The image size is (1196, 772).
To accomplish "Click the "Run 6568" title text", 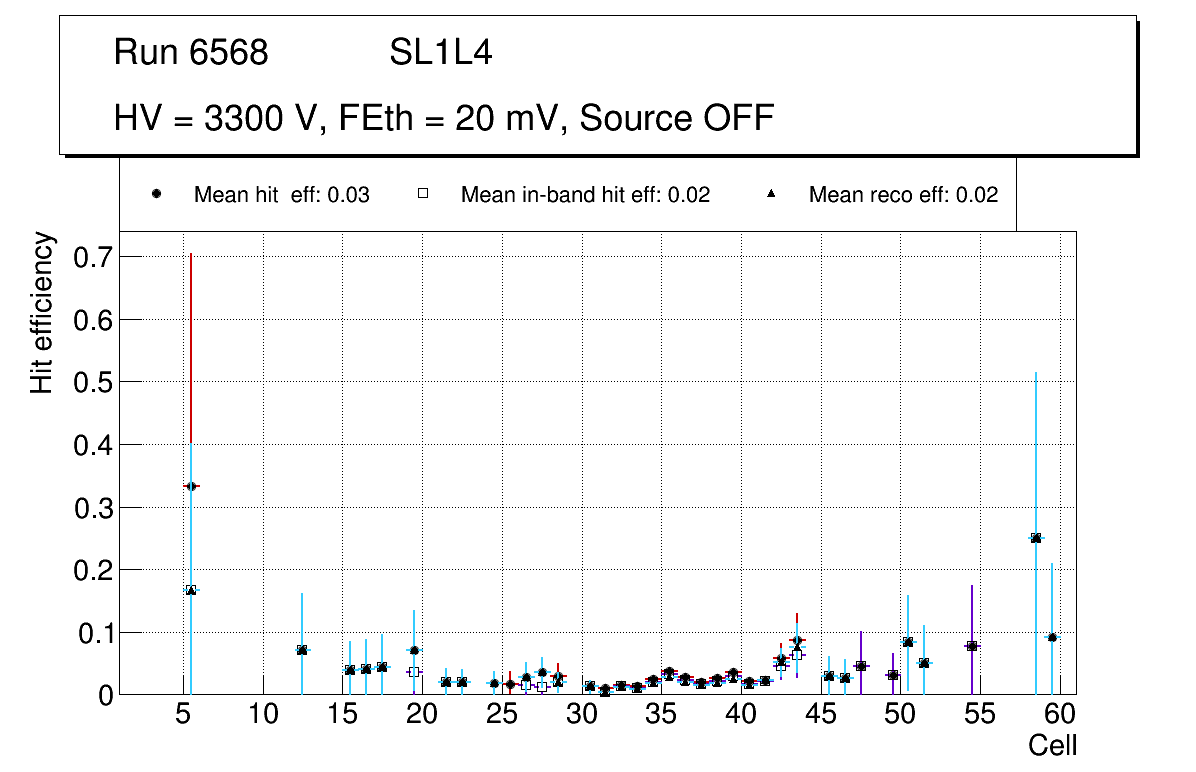I will tap(191, 53).
